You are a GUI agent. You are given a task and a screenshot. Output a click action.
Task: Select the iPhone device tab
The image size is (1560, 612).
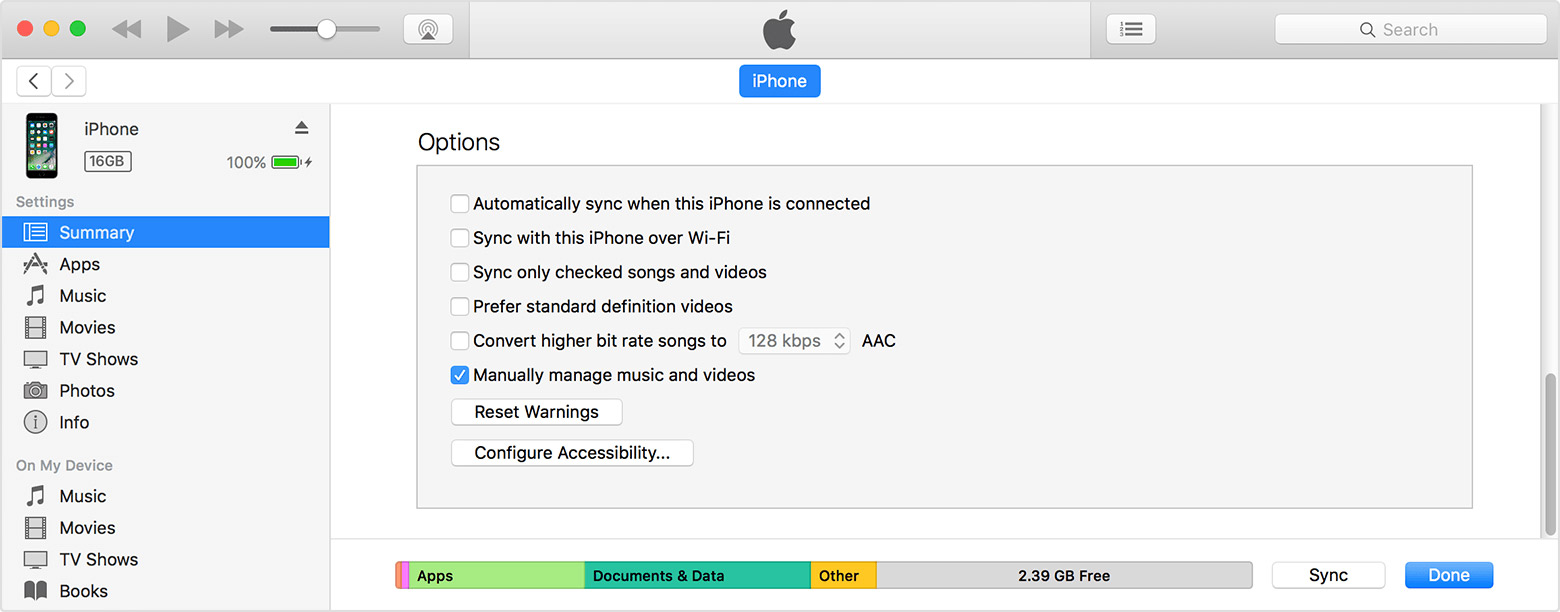pos(779,81)
